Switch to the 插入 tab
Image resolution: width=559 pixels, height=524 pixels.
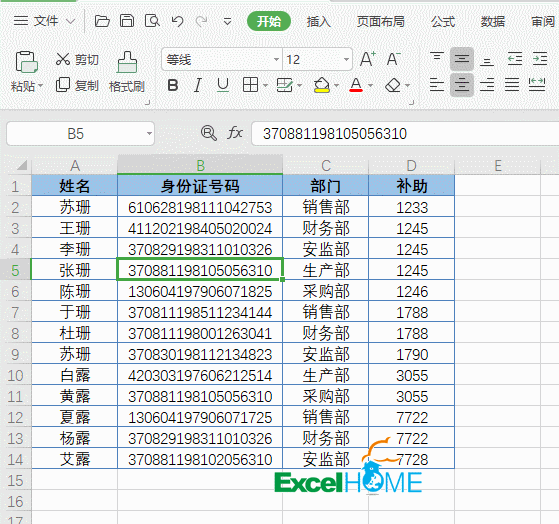[318, 22]
